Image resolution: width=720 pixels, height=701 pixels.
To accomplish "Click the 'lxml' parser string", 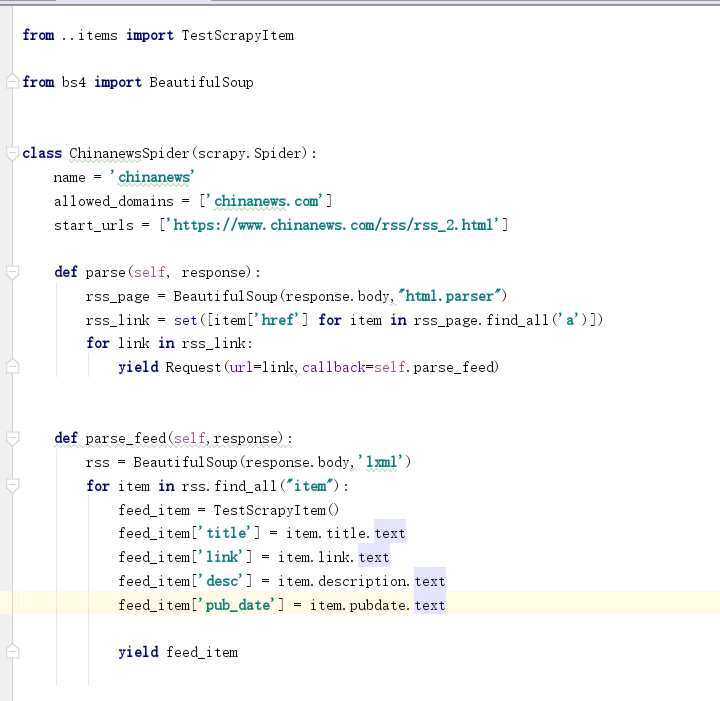I will [x=380, y=462].
